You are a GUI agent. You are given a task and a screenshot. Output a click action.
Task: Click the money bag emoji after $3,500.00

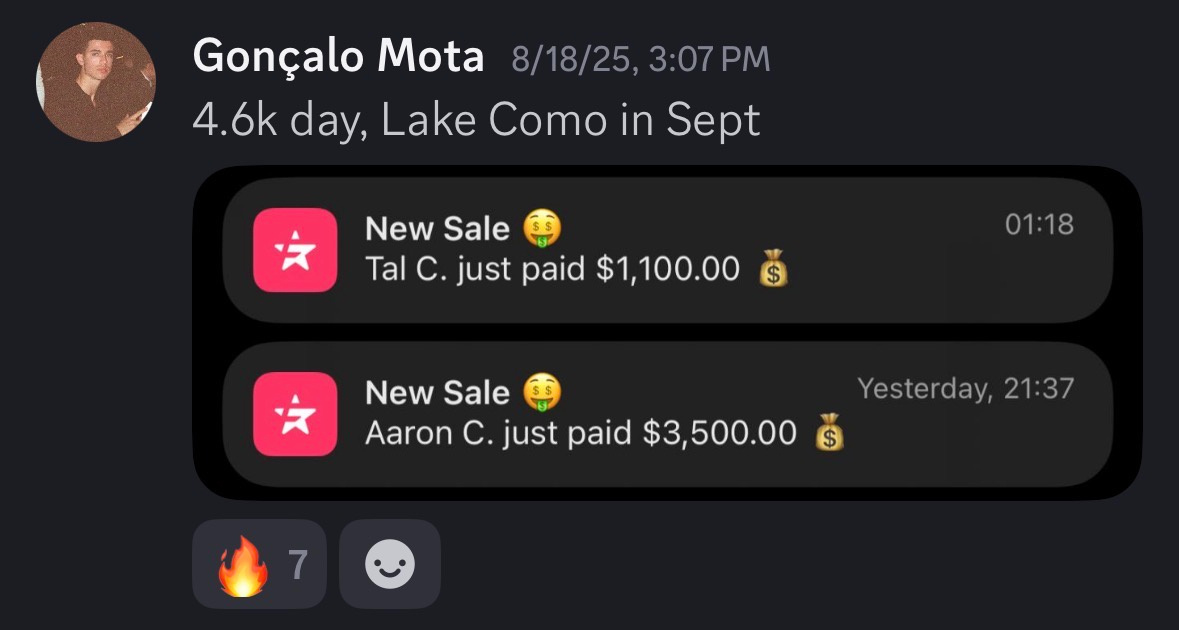pos(829,434)
